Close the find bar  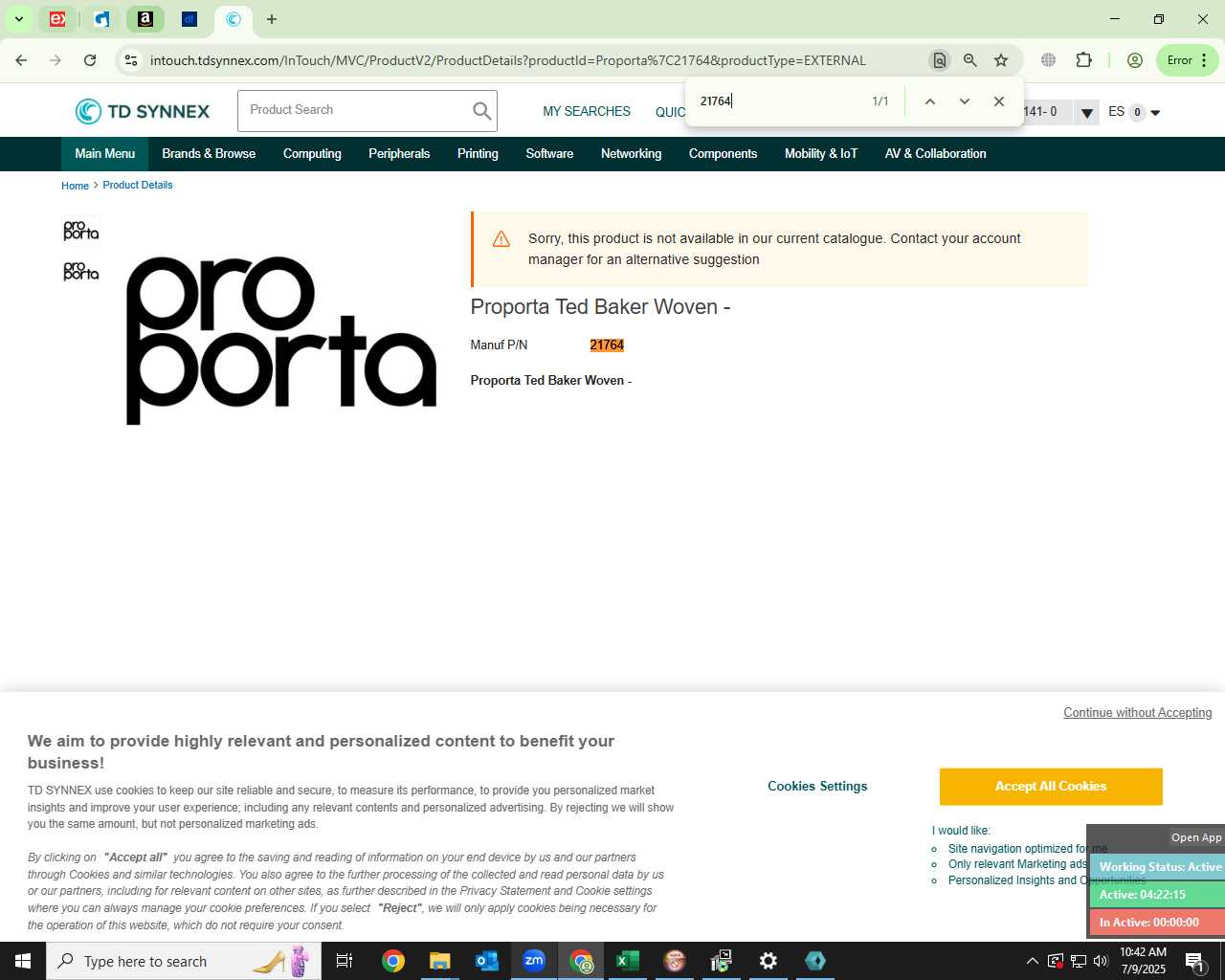click(x=998, y=101)
